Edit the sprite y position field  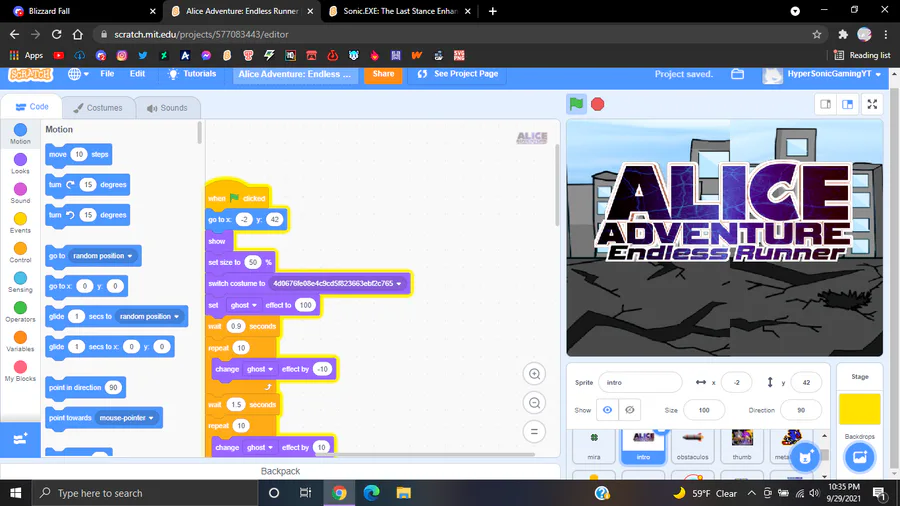806,382
